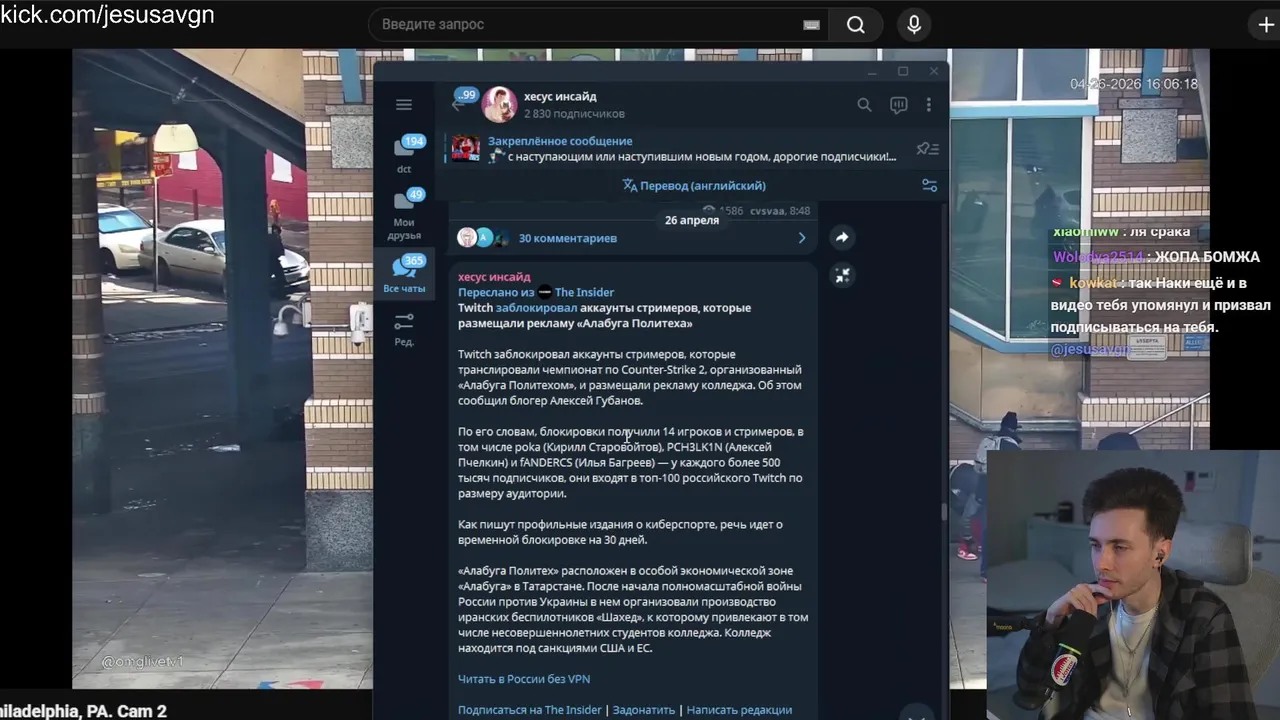Minimize the Telegram window
Image resolution: width=1280 pixels, height=720 pixels.
(x=873, y=71)
